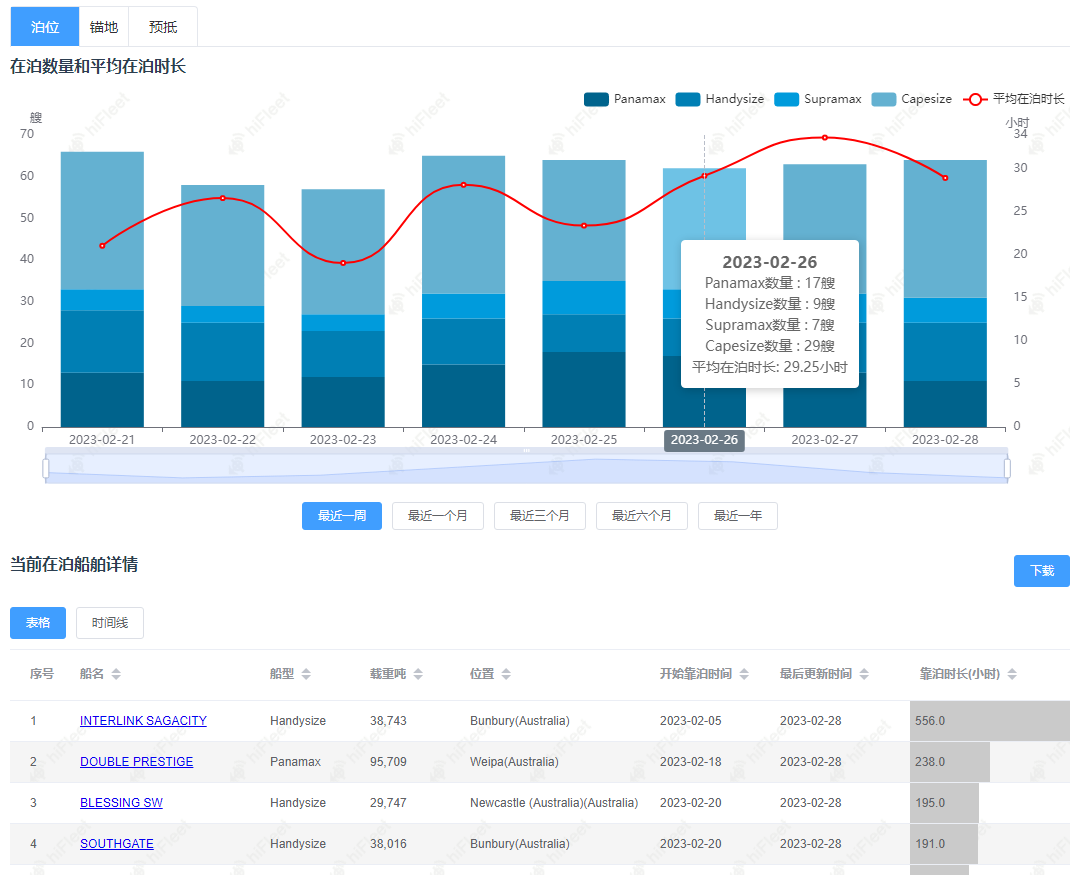The height and width of the screenshot is (875, 1084).
Task: Select the 最近三个月 time range
Action: click(540, 516)
